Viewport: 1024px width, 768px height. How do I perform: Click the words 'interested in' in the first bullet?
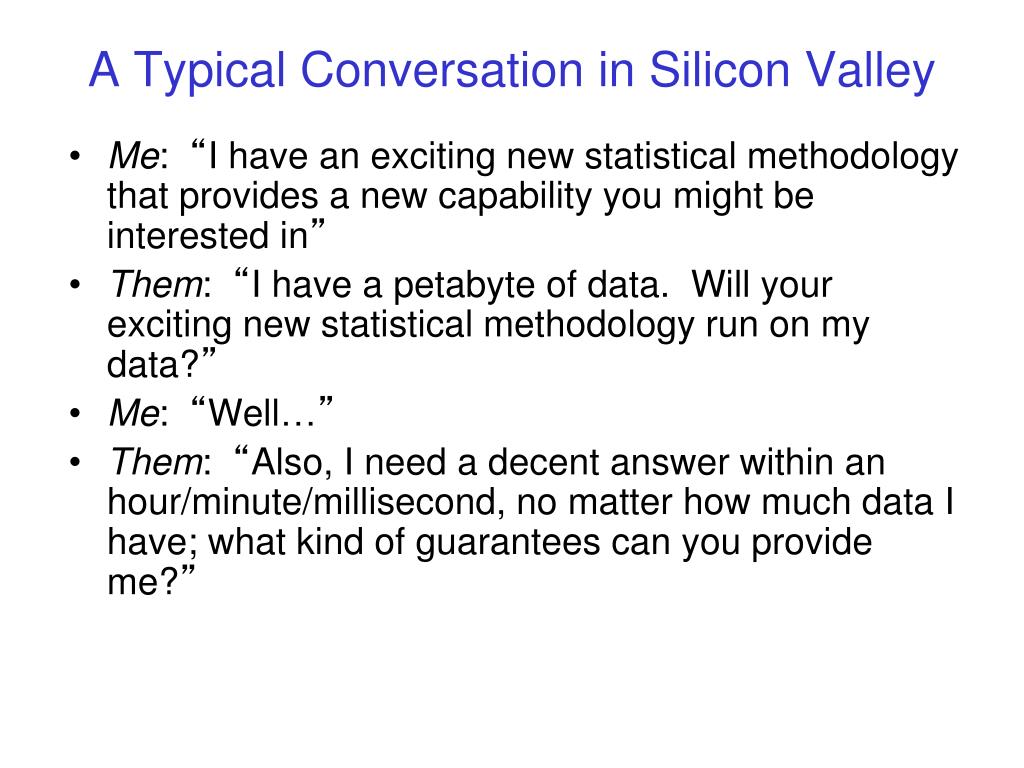click(207, 235)
